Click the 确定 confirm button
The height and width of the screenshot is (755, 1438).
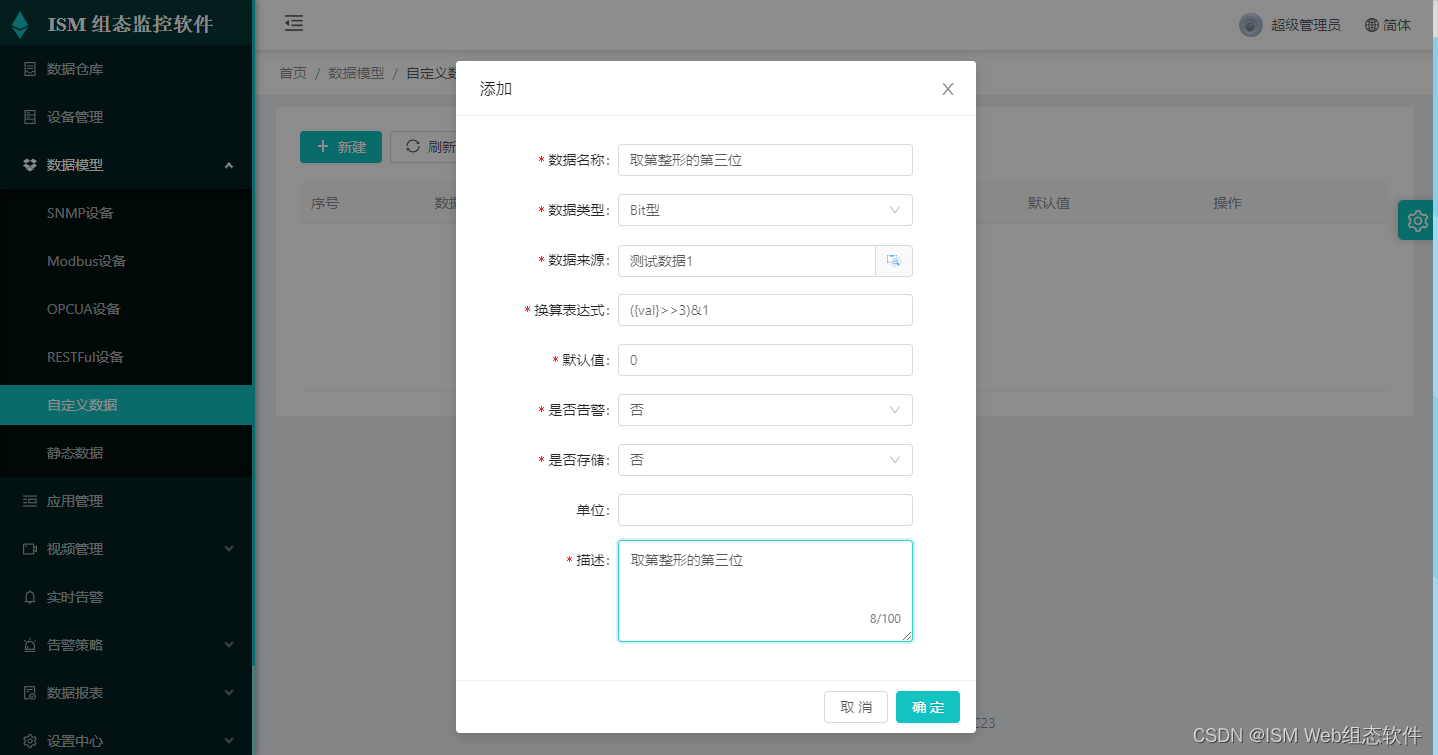927,707
